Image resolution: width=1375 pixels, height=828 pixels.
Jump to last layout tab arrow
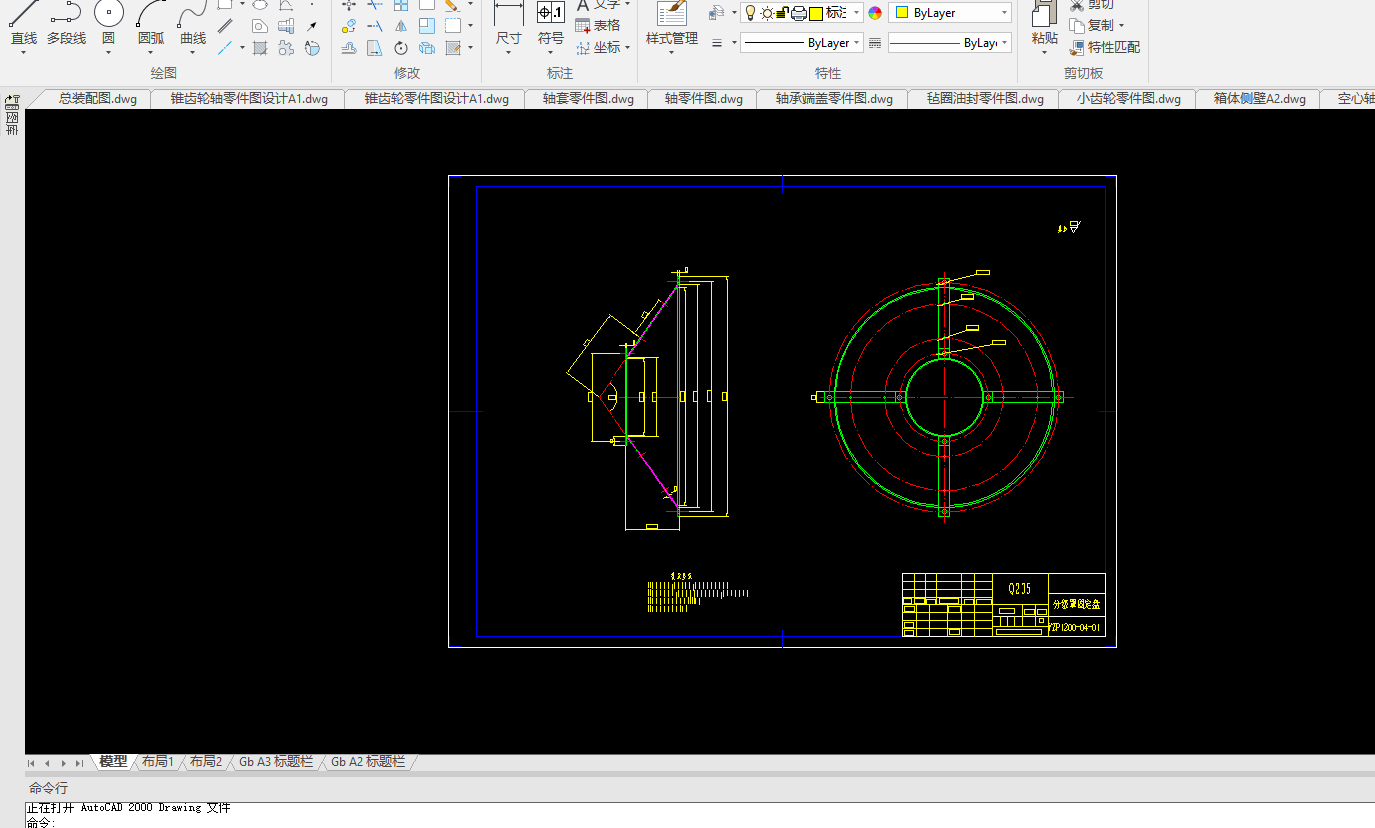click(79, 763)
